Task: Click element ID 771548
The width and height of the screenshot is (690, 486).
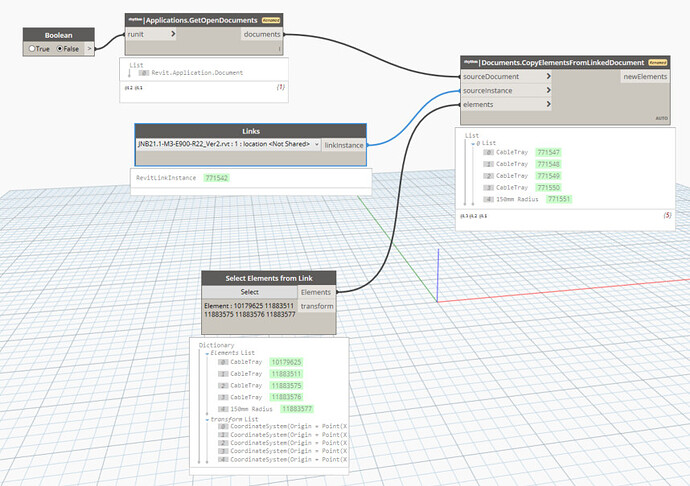Action: coord(548,164)
